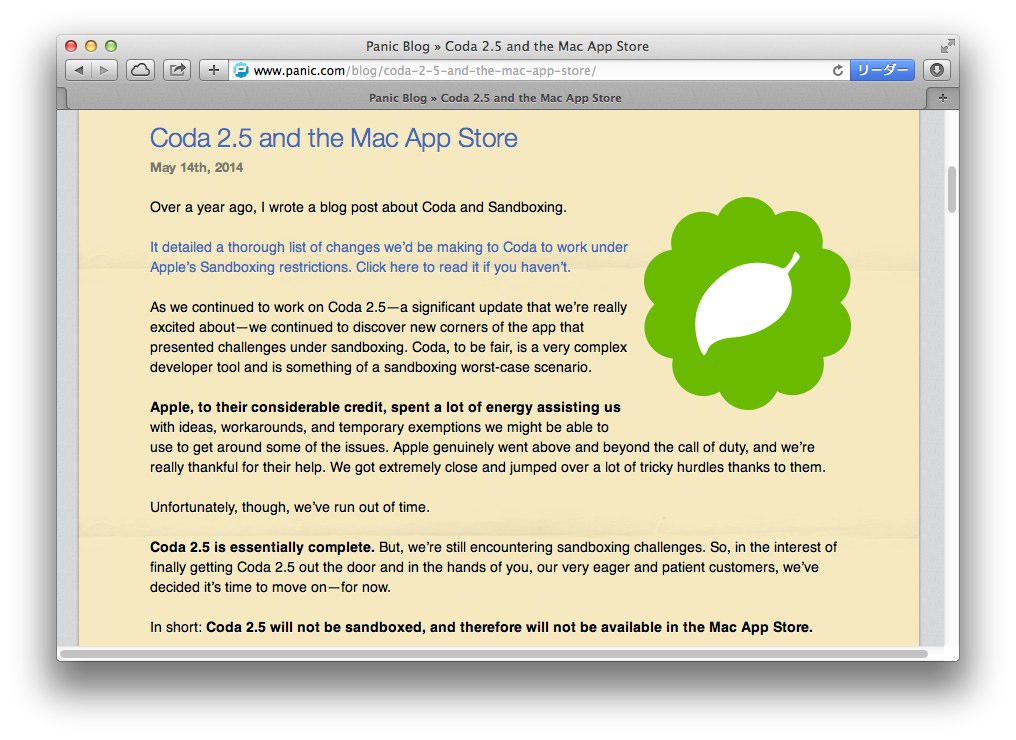This screenshot has width=1016, height=740.
Task: Open iCloud Tabs cloud icon
Action: tap(140, 70)
